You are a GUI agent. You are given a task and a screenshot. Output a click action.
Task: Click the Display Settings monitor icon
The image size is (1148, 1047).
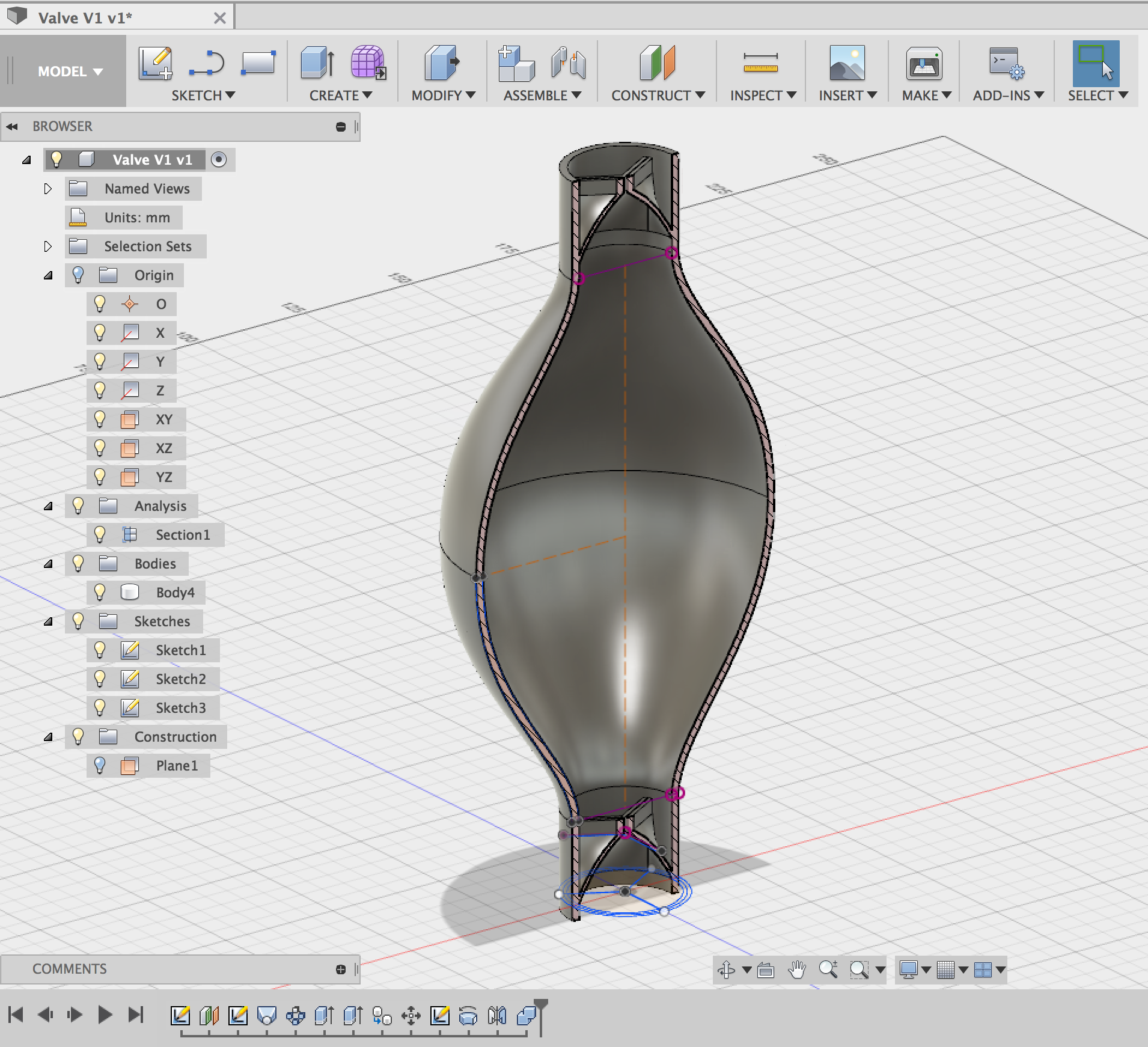pyautogui.click(x=908, y=969)
